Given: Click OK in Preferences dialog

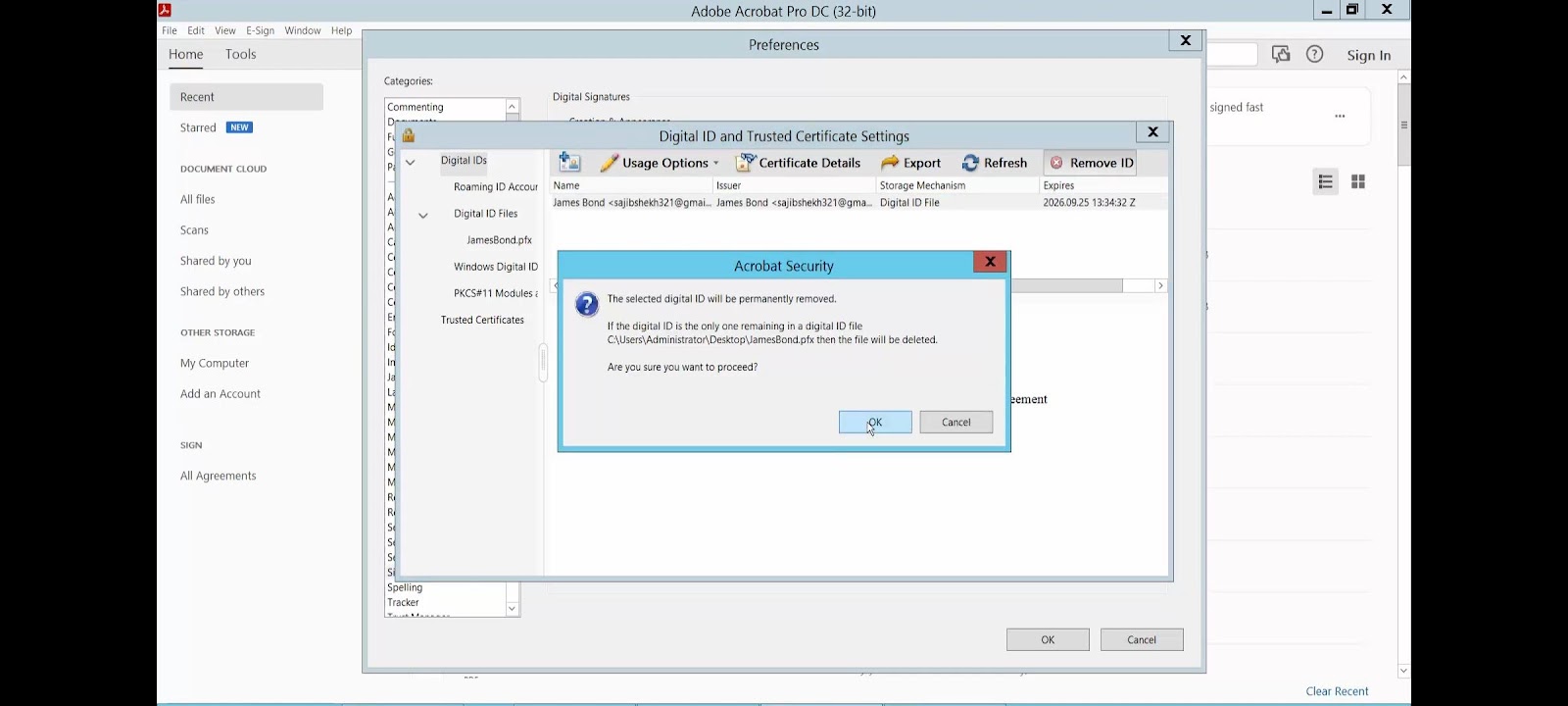Looking at the screenshot, I should coord(1048,639).
